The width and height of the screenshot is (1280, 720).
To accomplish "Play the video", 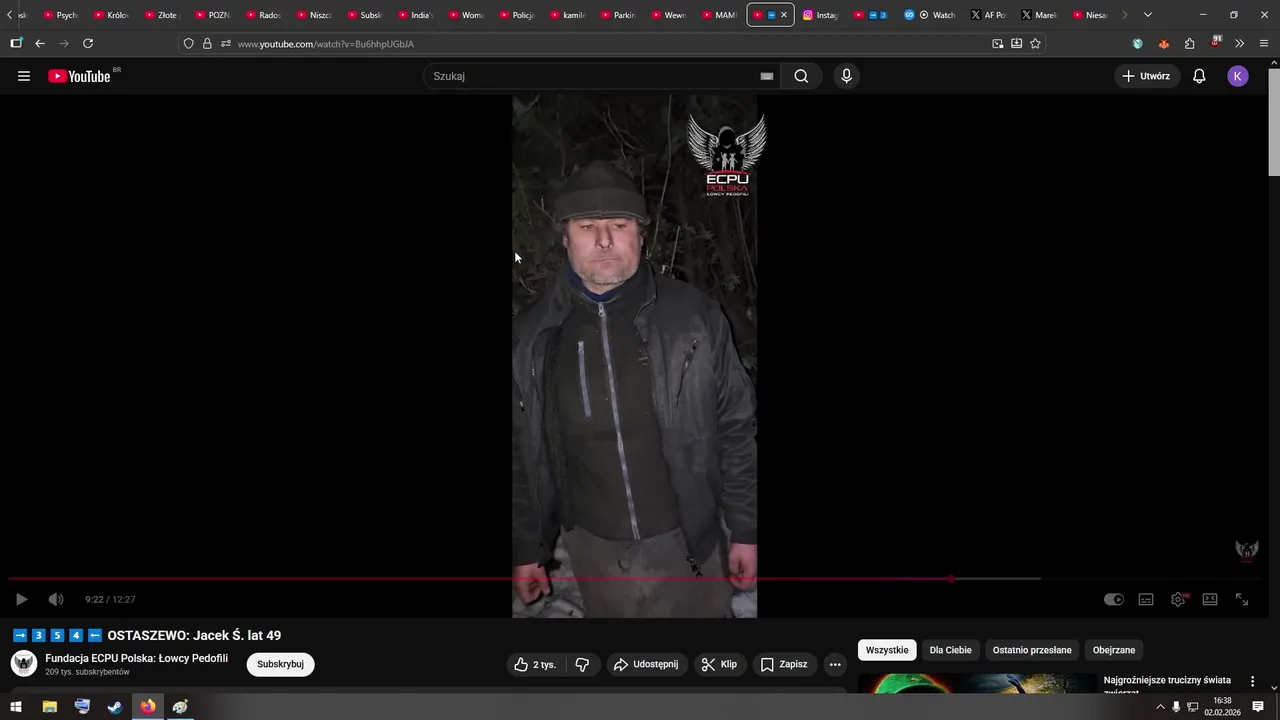I will tap(21, 599).
